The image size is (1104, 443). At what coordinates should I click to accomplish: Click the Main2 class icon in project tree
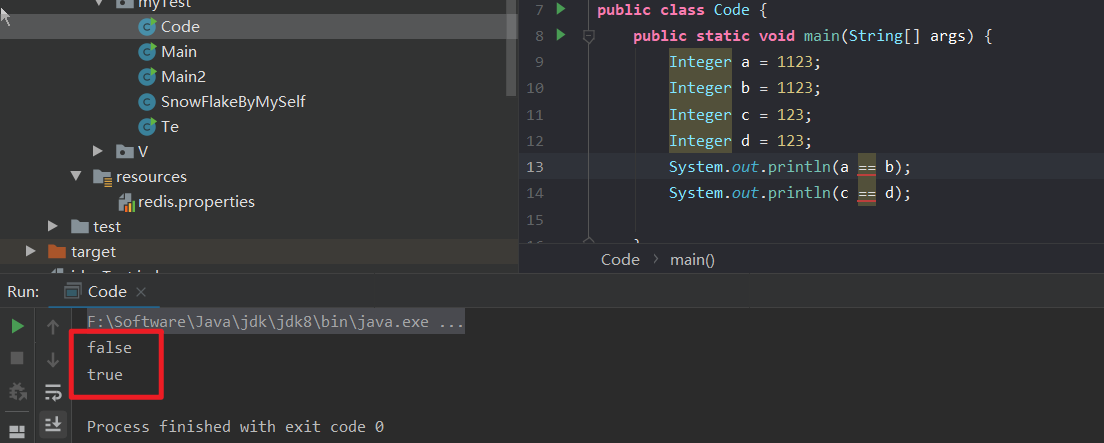pyautogui.click(x=147, y=77)
